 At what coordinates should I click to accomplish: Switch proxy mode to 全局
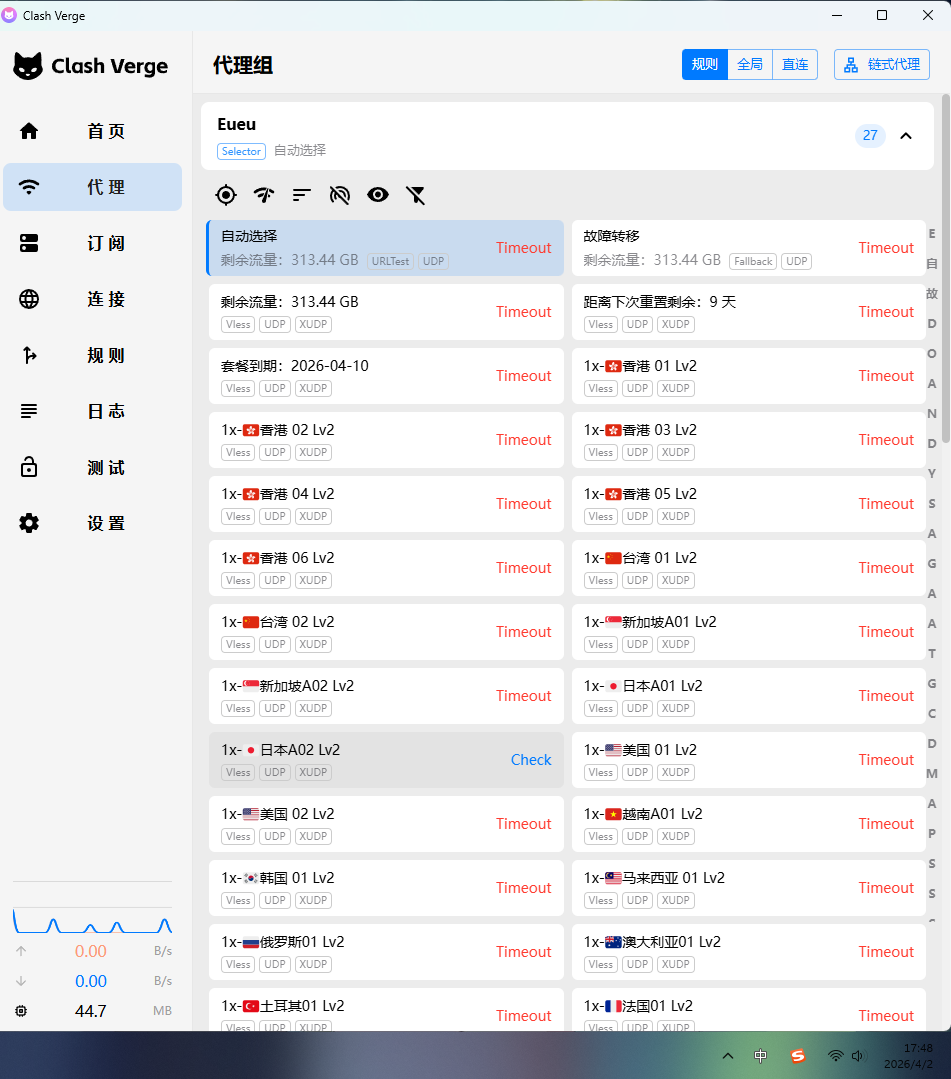[750, 64]
